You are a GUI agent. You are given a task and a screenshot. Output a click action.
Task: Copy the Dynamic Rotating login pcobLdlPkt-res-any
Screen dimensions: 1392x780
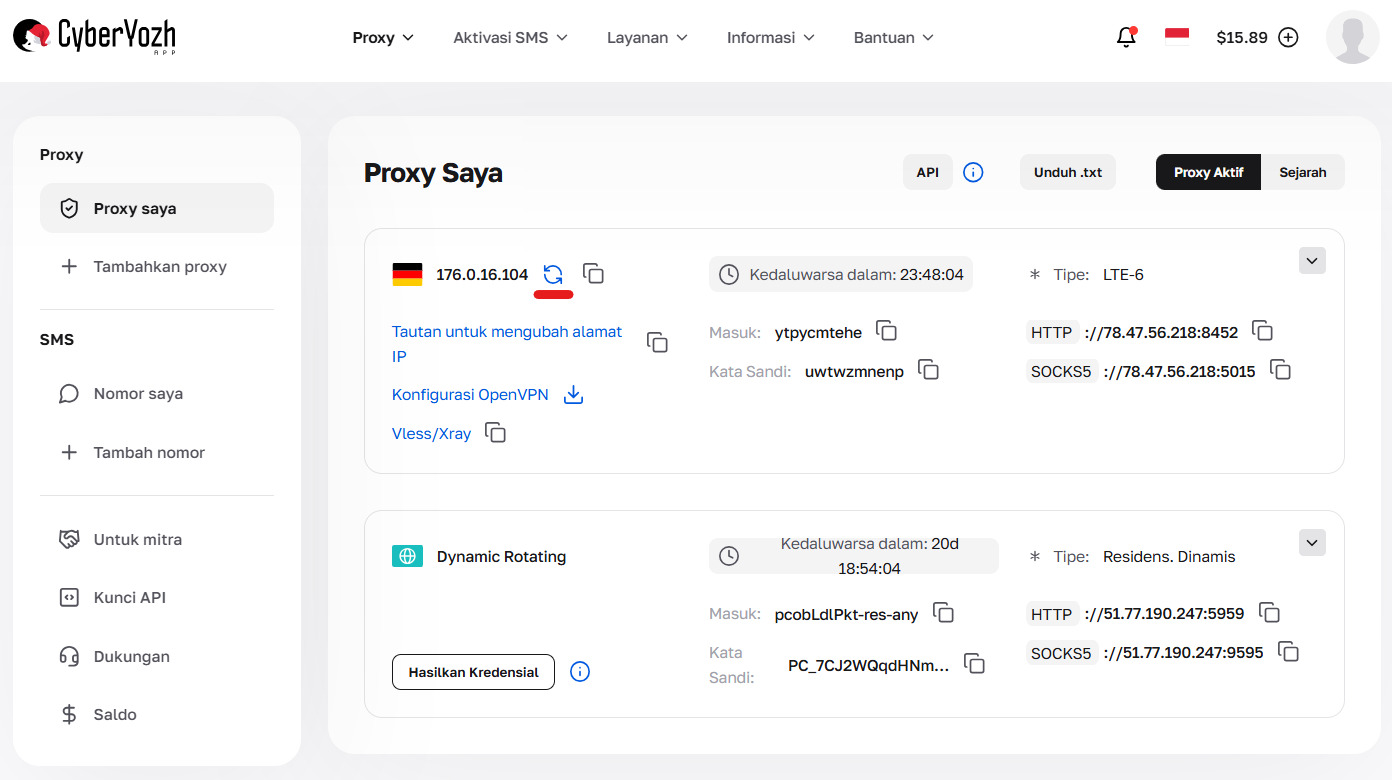click(943, 613)
